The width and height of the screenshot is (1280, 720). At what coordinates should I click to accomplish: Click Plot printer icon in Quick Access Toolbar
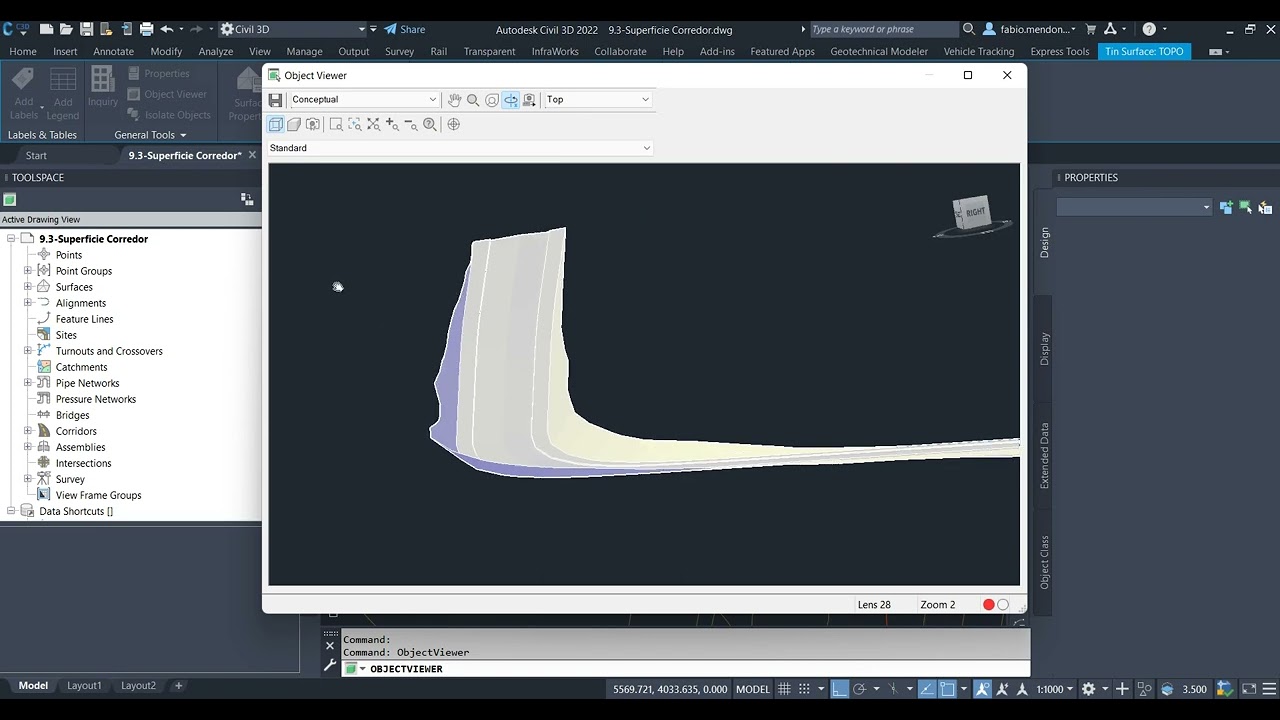click(147, 29)
